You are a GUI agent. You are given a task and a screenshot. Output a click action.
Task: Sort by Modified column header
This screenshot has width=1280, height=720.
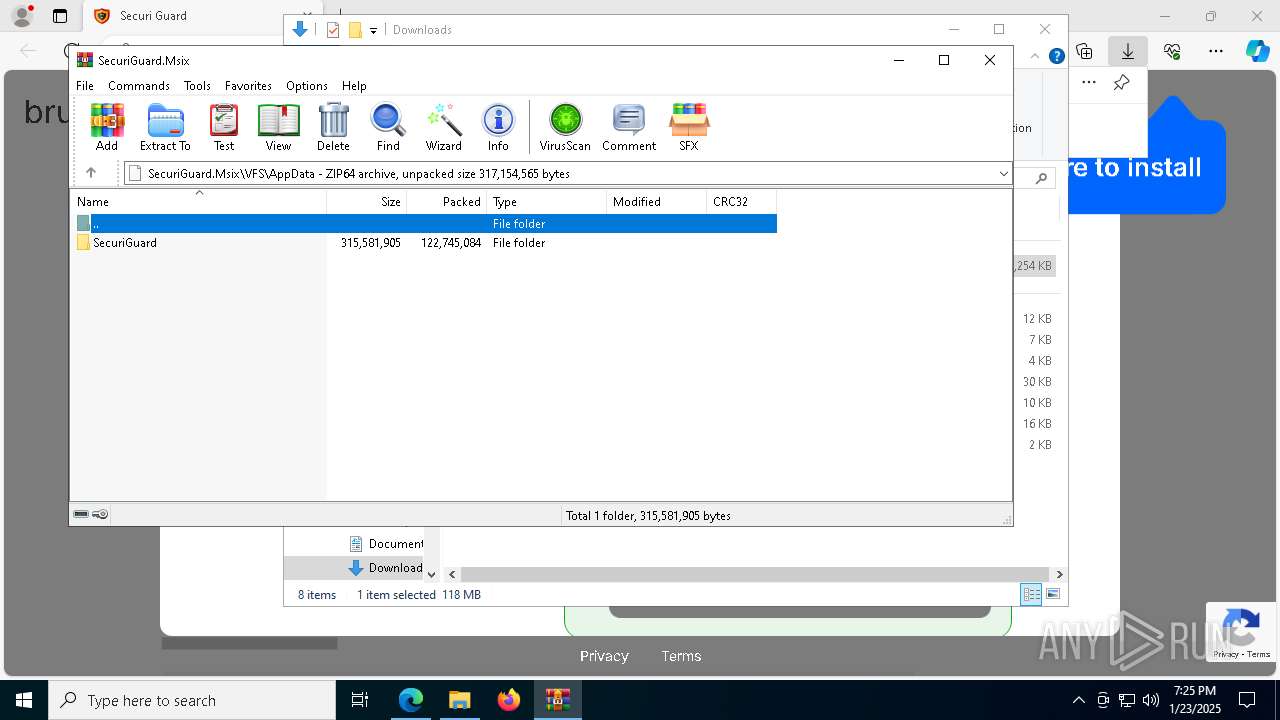tap(657, 202)
